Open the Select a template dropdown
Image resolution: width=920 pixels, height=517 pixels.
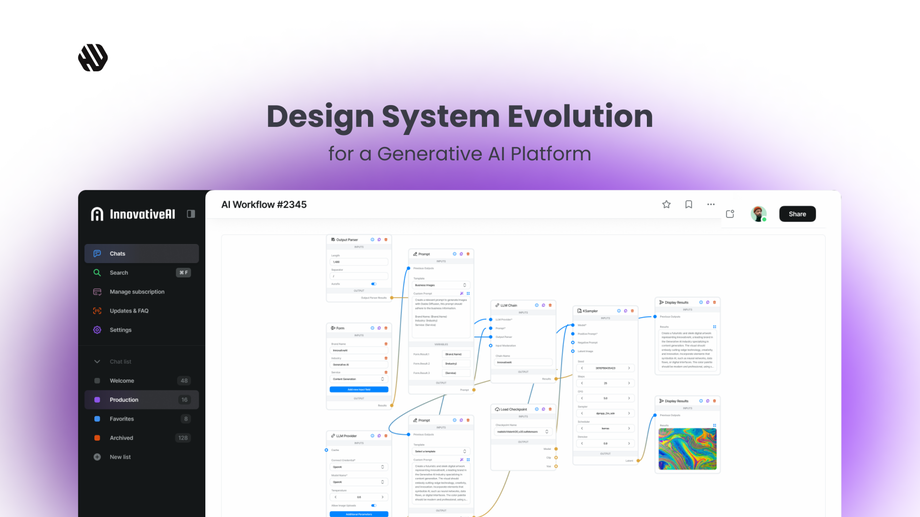pos(441,451)
